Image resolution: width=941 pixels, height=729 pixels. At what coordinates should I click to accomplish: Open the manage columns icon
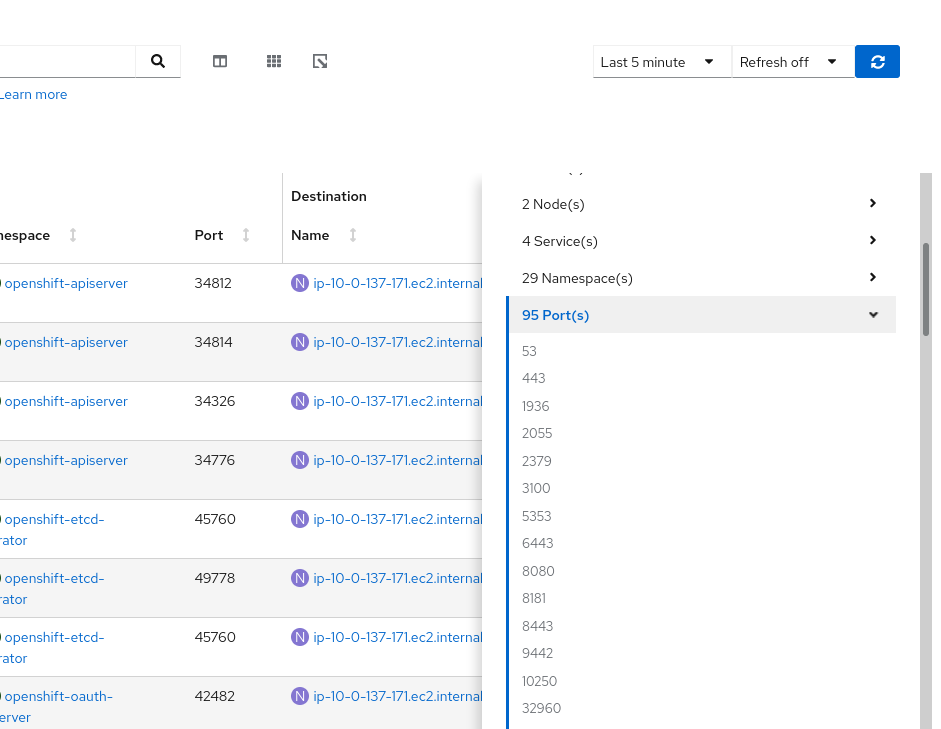click(220, 61)
